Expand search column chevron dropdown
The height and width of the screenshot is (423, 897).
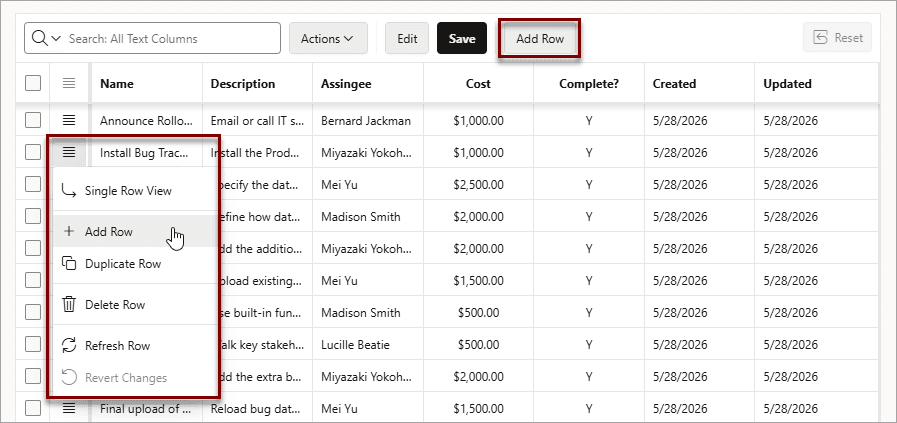tap(55, 38)
